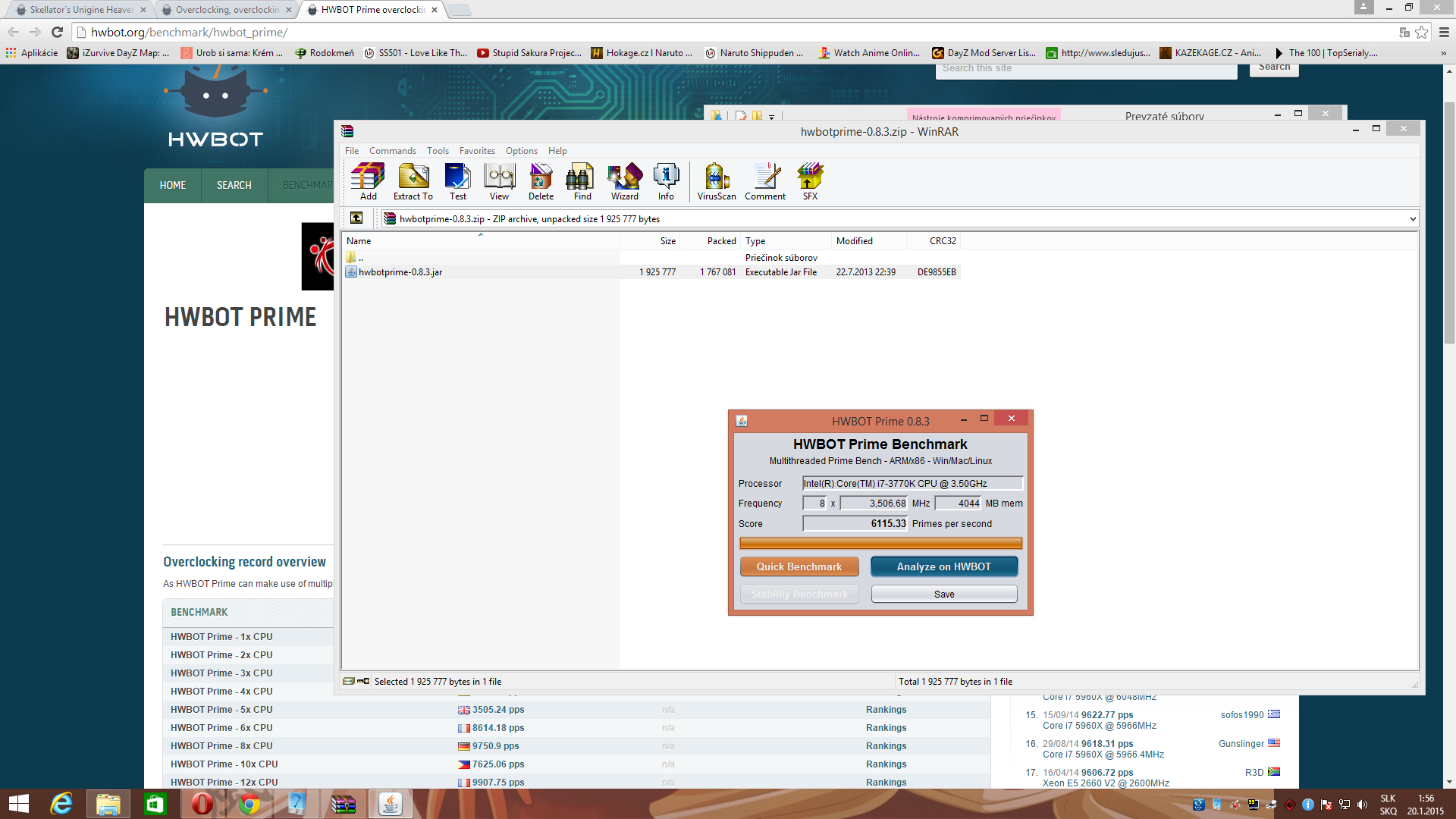
Task: Click the Delete toolbar icon
Action: tap(541, 181)
